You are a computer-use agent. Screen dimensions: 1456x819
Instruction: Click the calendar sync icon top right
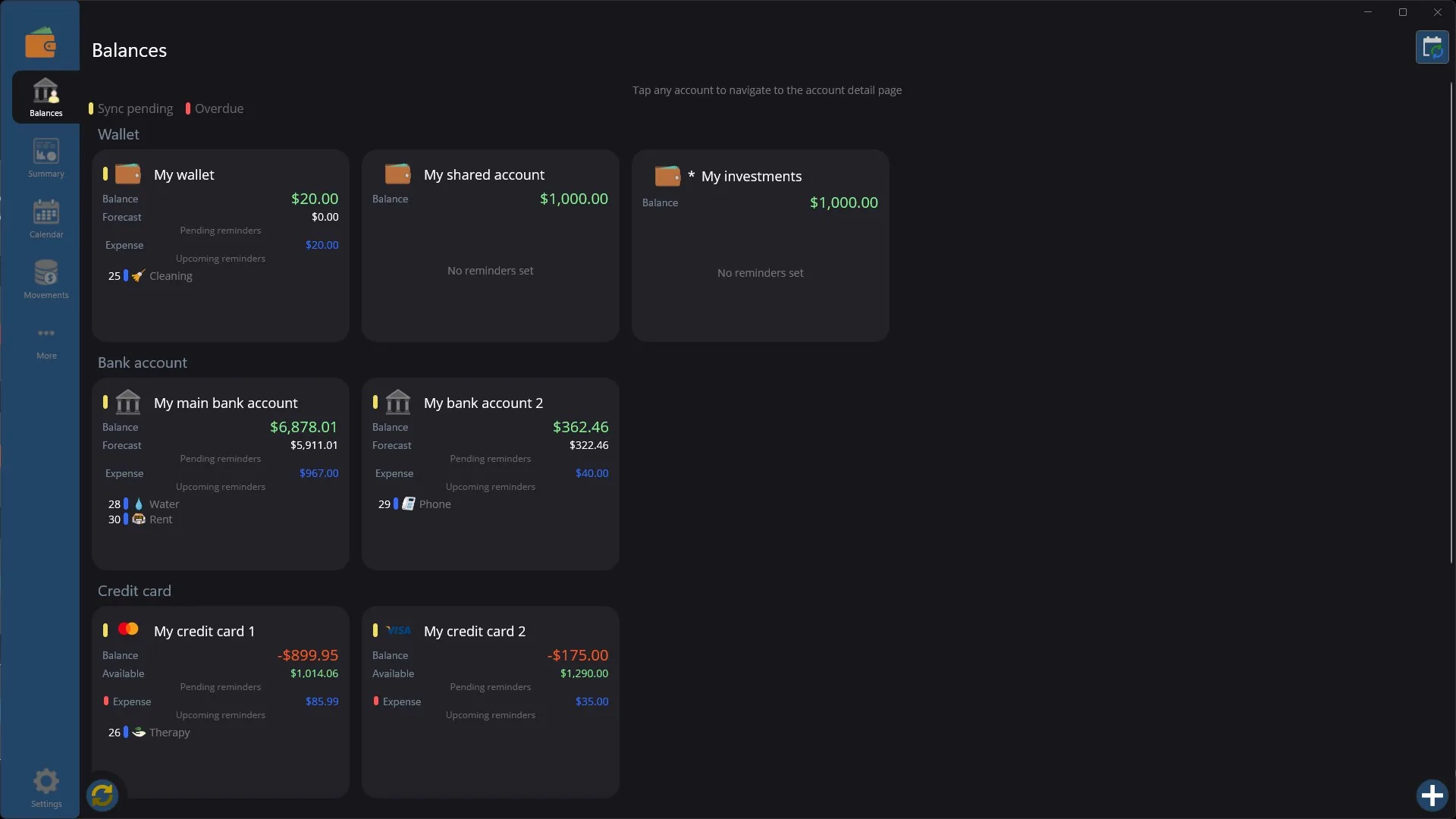pyautogui.click(x=1432, y=48)
